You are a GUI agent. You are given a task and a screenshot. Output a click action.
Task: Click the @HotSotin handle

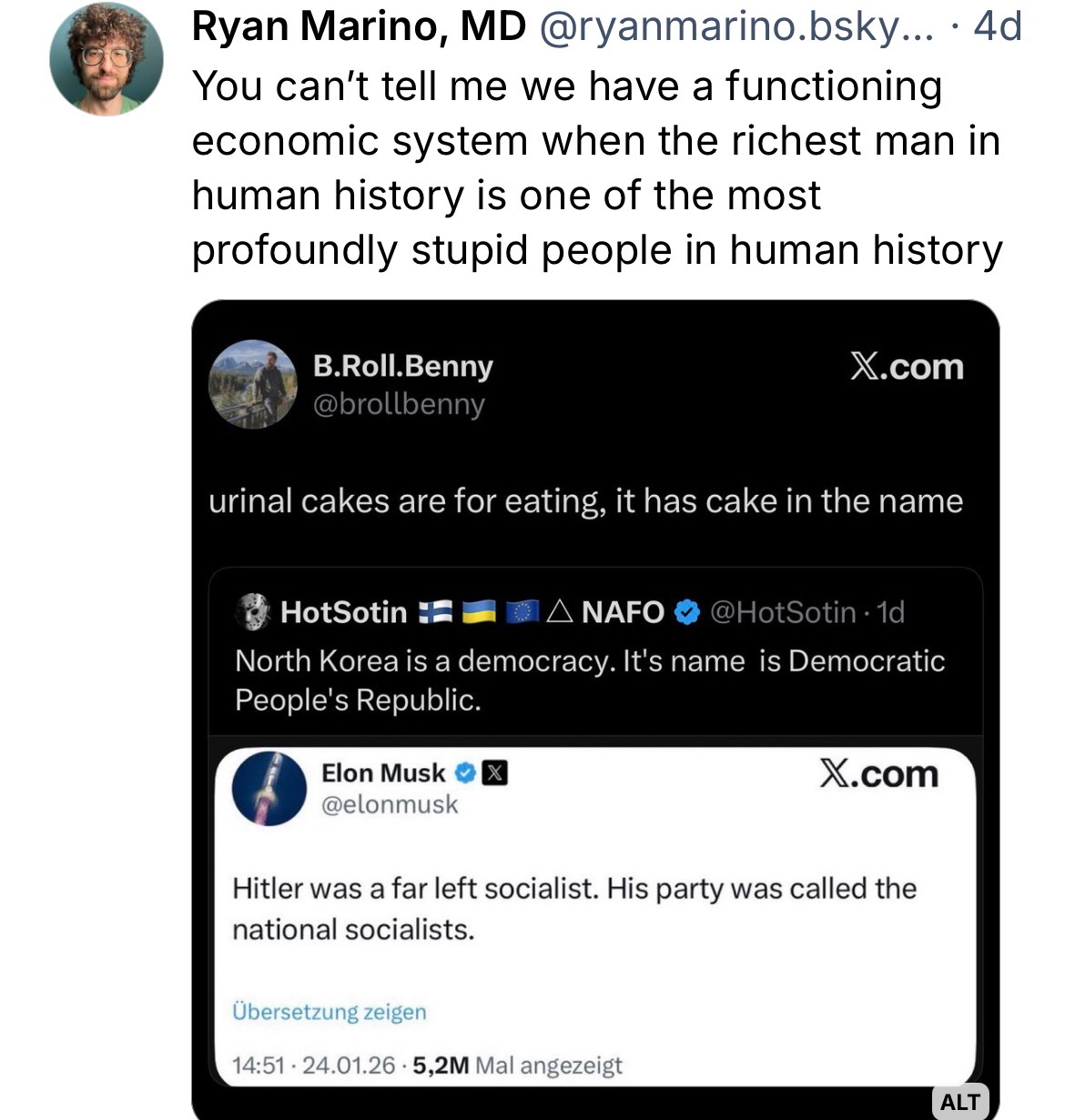click(x=782, y=612)
